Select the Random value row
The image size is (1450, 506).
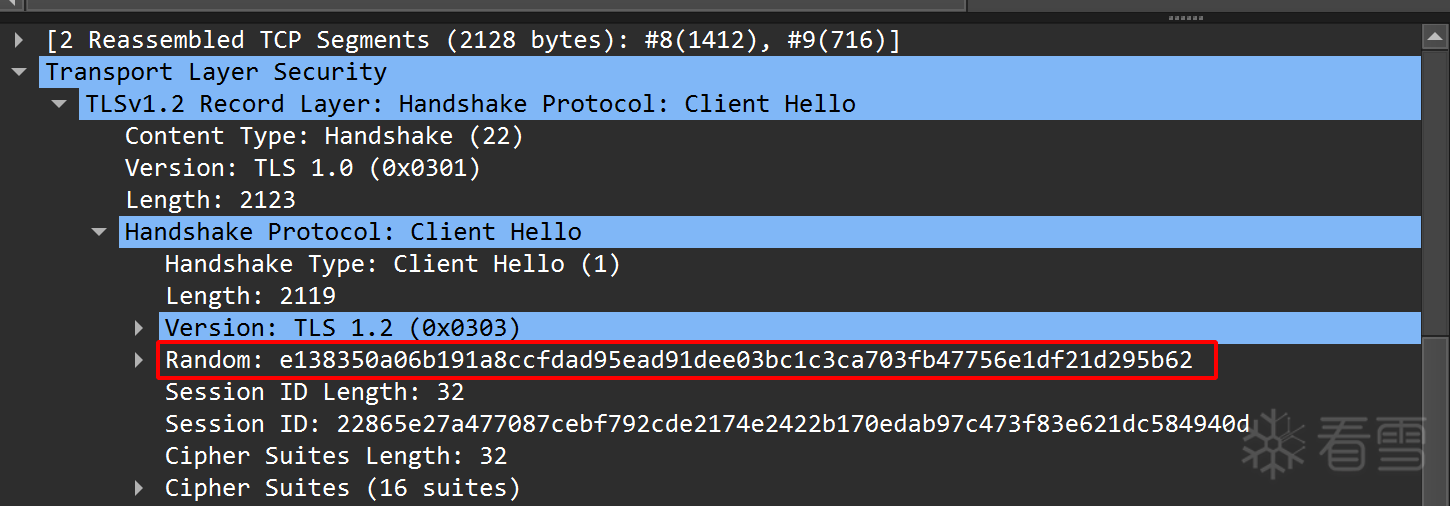(678, 360)
